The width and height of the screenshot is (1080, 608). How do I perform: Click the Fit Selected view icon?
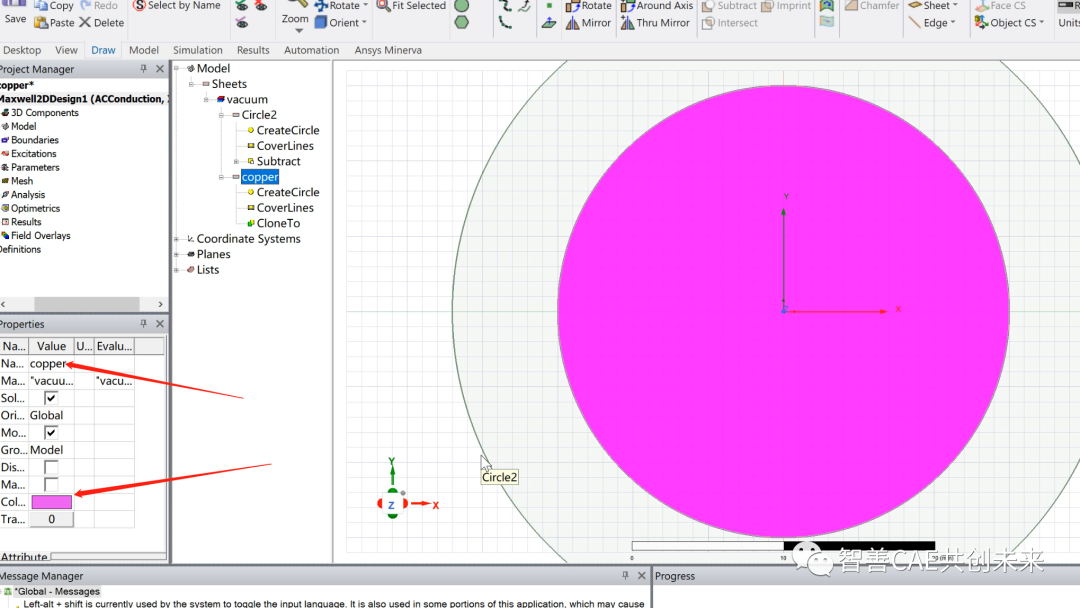coord(410,5)
